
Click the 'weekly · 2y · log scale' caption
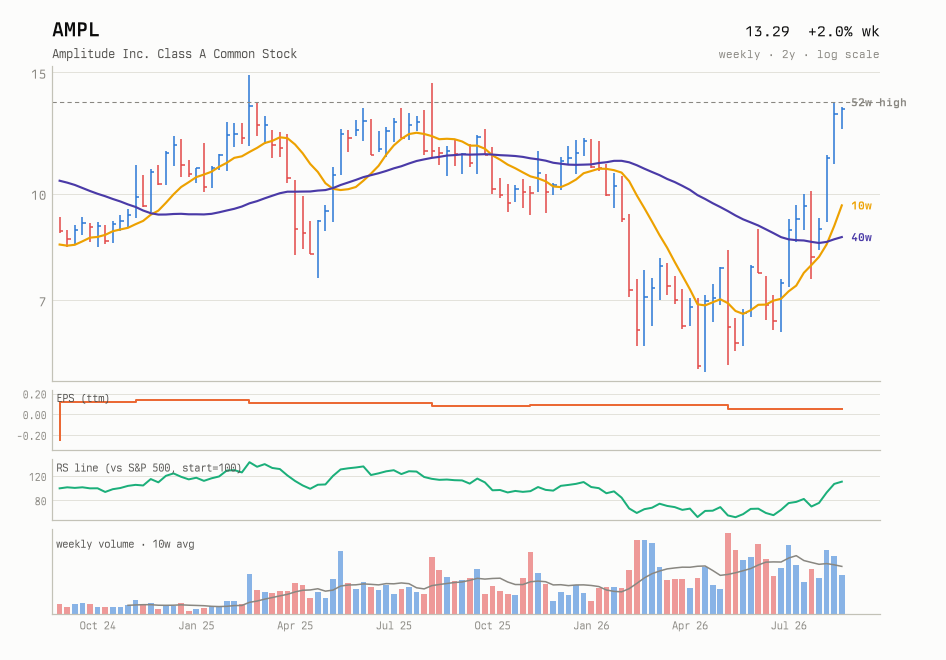799,54
